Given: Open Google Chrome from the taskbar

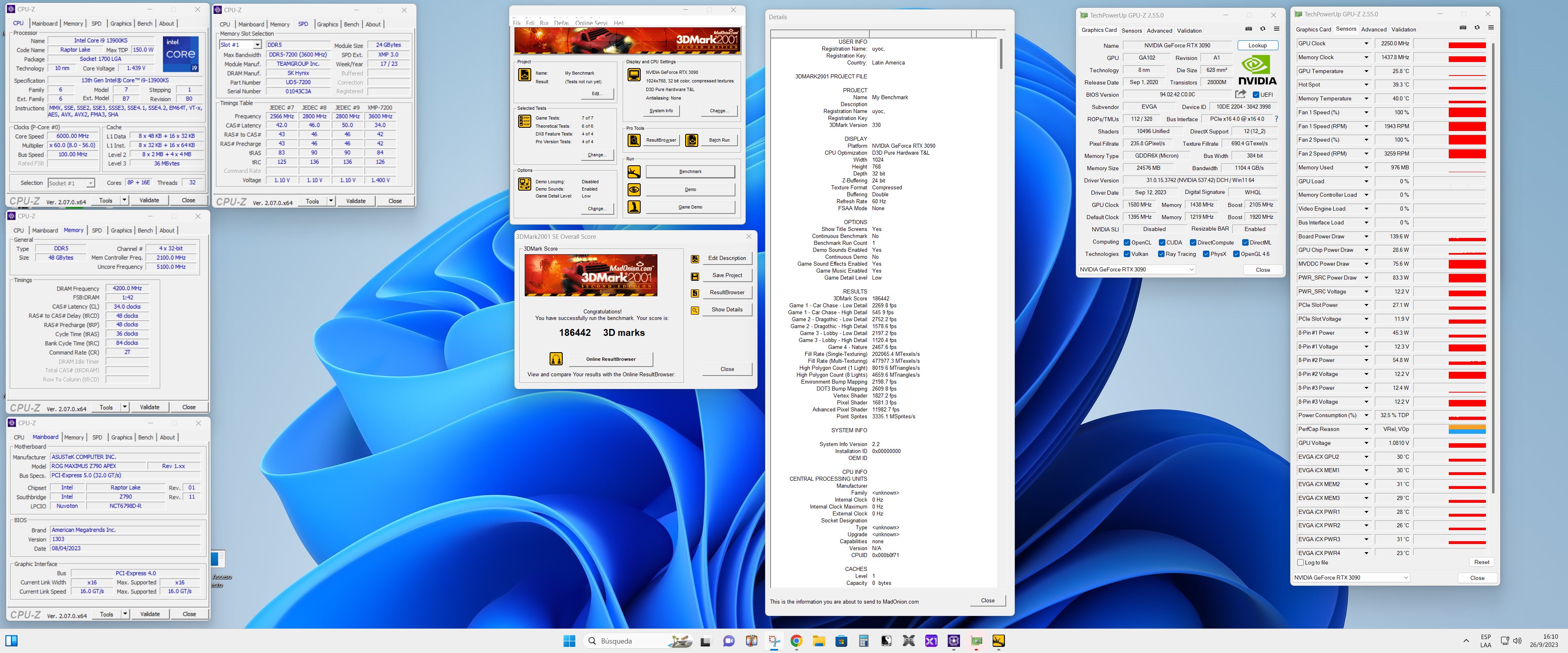Looking at the screenshot, I should click(796, 641).
